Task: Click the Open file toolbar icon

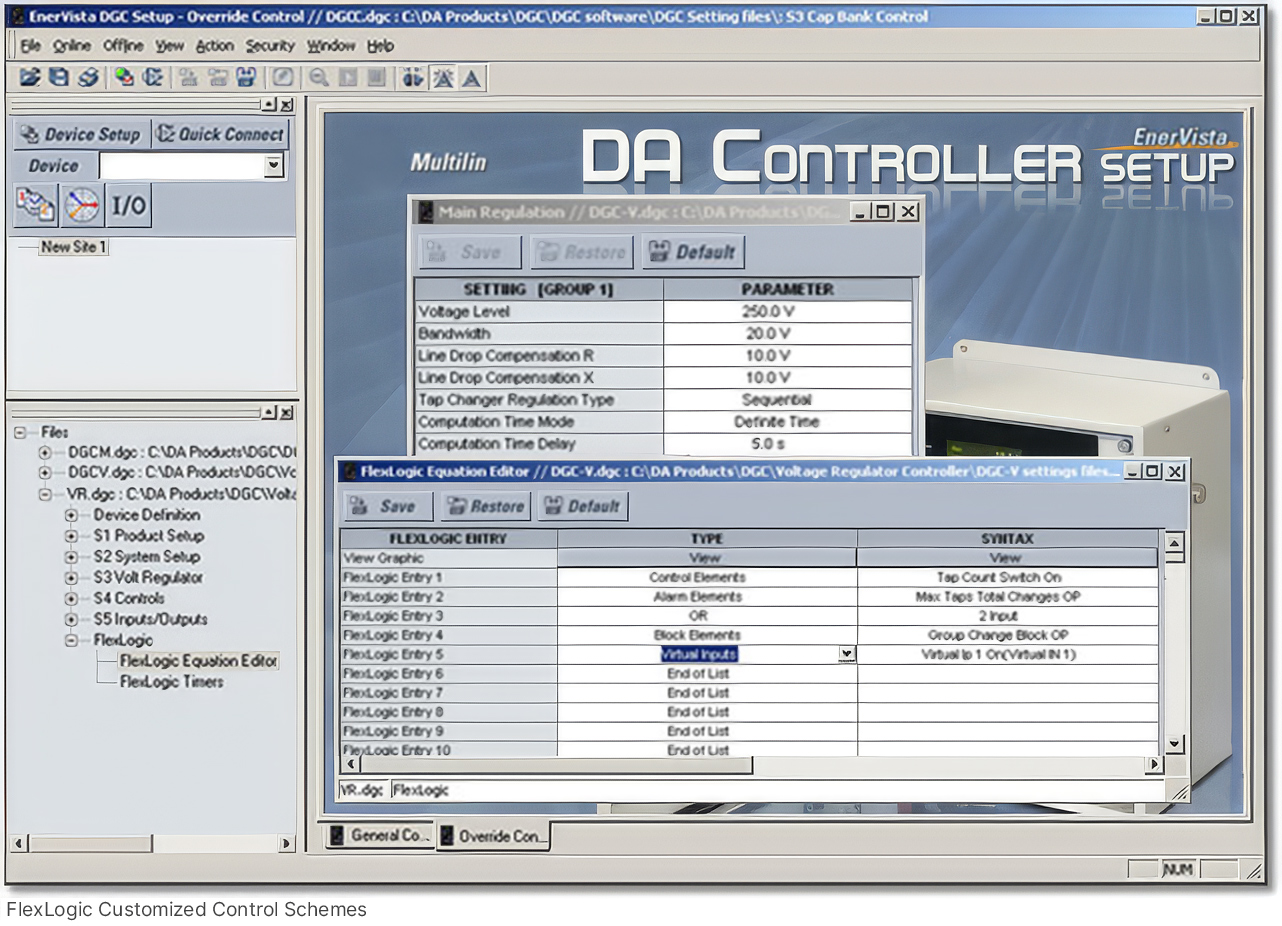Action: tap(30, 77)
